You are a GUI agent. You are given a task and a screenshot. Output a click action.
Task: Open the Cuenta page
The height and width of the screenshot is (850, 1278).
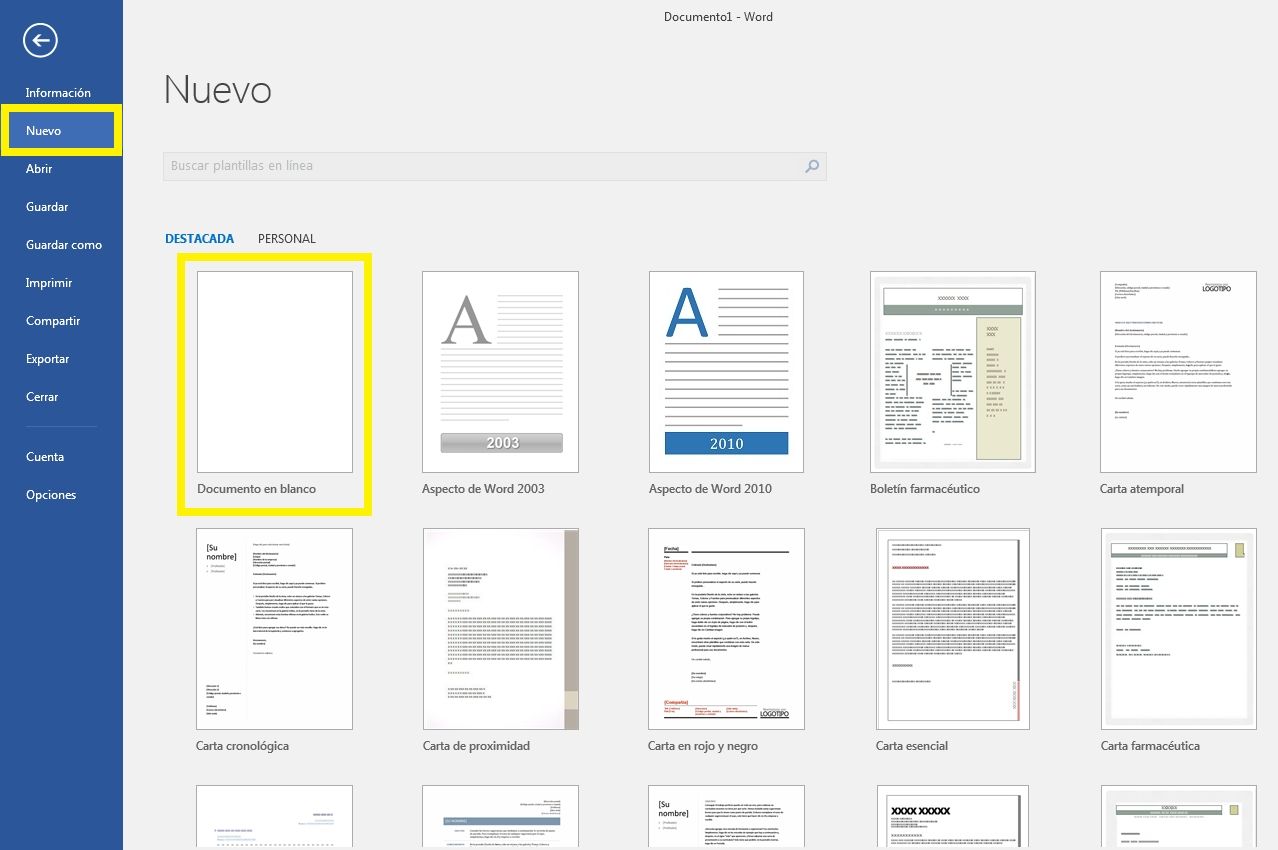click(45, 457)
